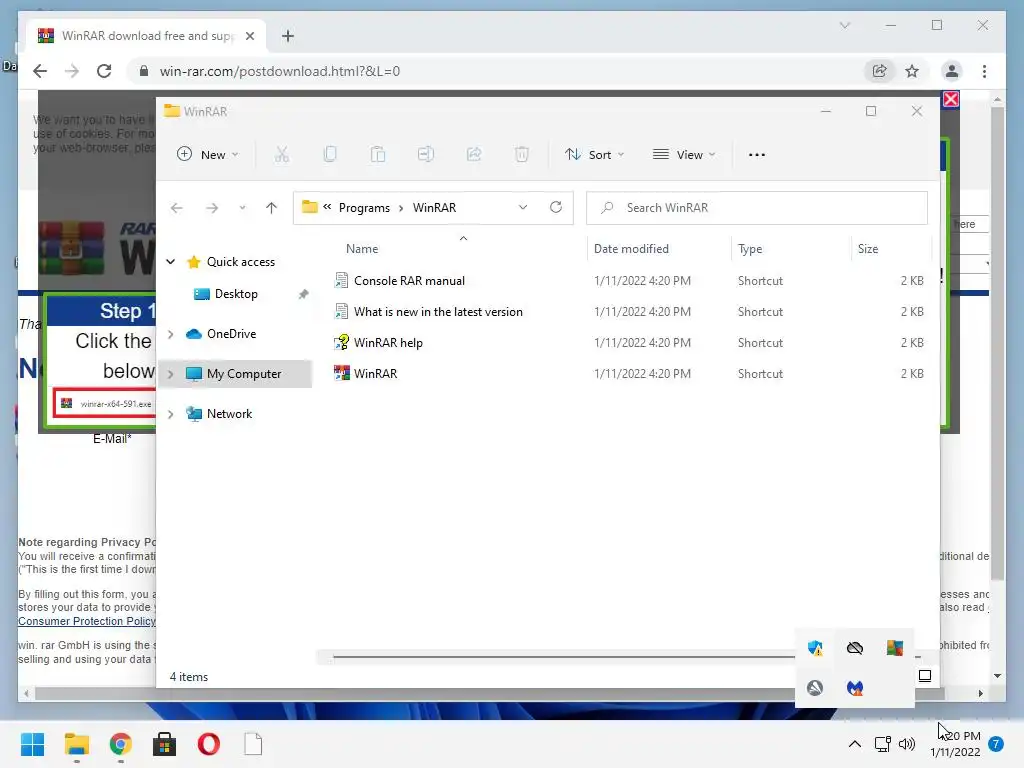Click the Paste clipboard icon in Explorer toolbar

point(377,155)
